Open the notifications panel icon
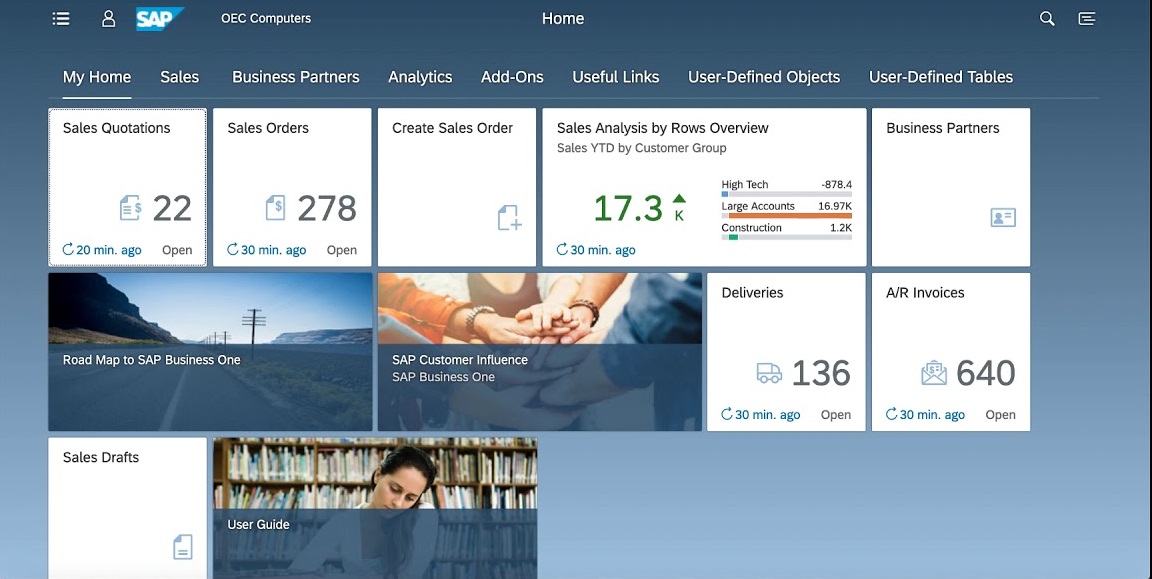Viewport: 1152px width, 579px height. click(1087, 19)
